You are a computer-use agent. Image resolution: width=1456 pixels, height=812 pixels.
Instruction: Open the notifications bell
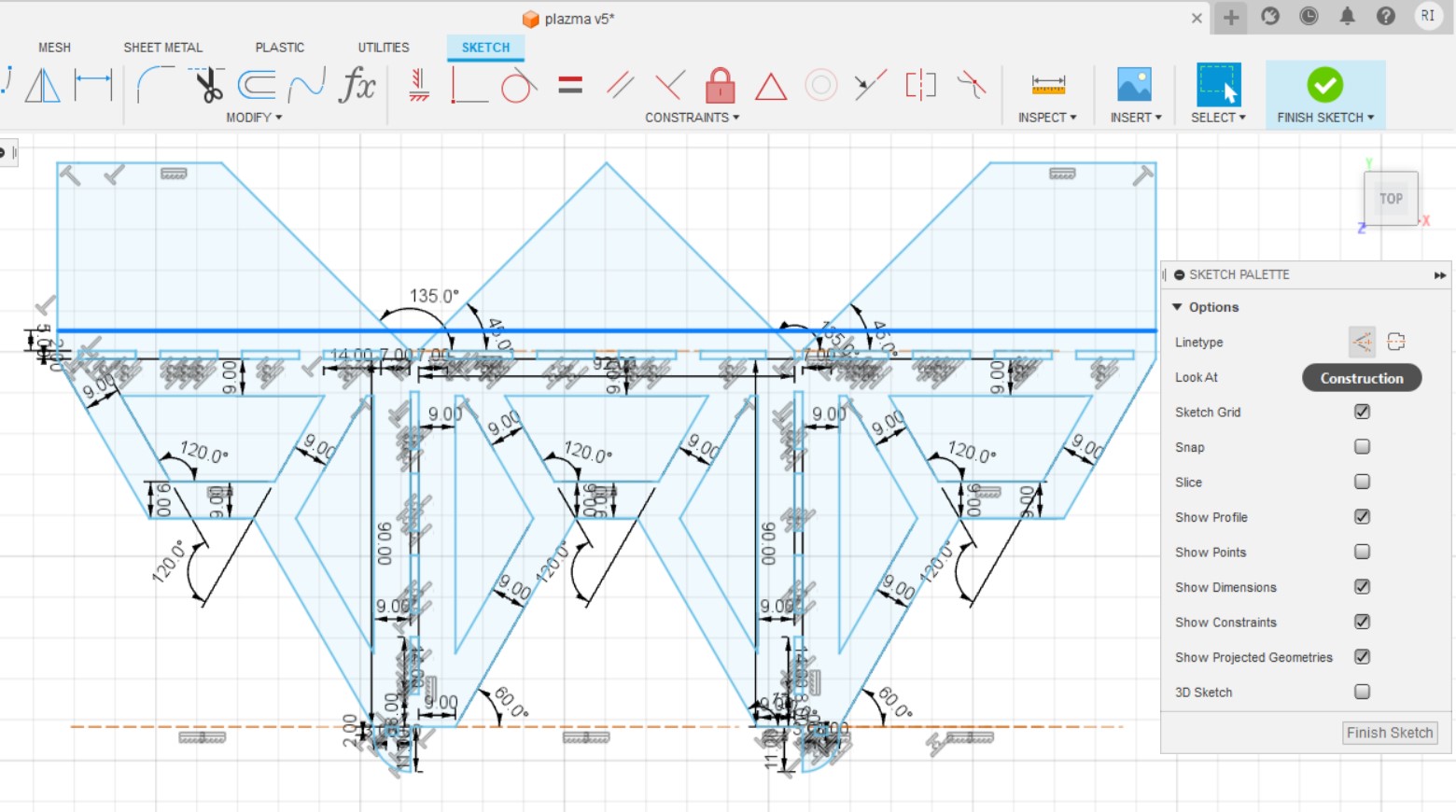[1347, 16]
